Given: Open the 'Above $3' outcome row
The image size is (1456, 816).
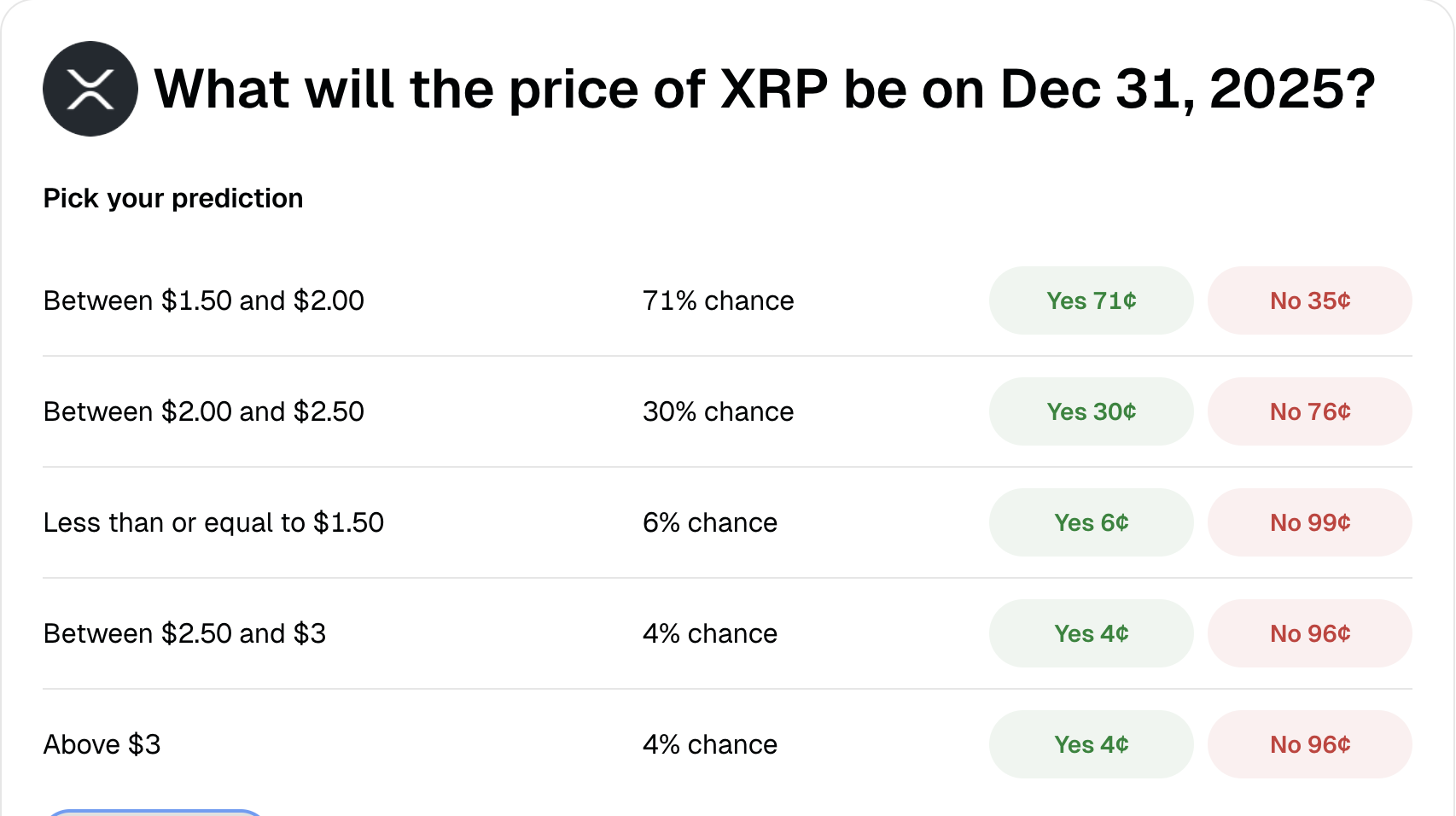Looking at the screenshot, I should [x=102, y=744].
